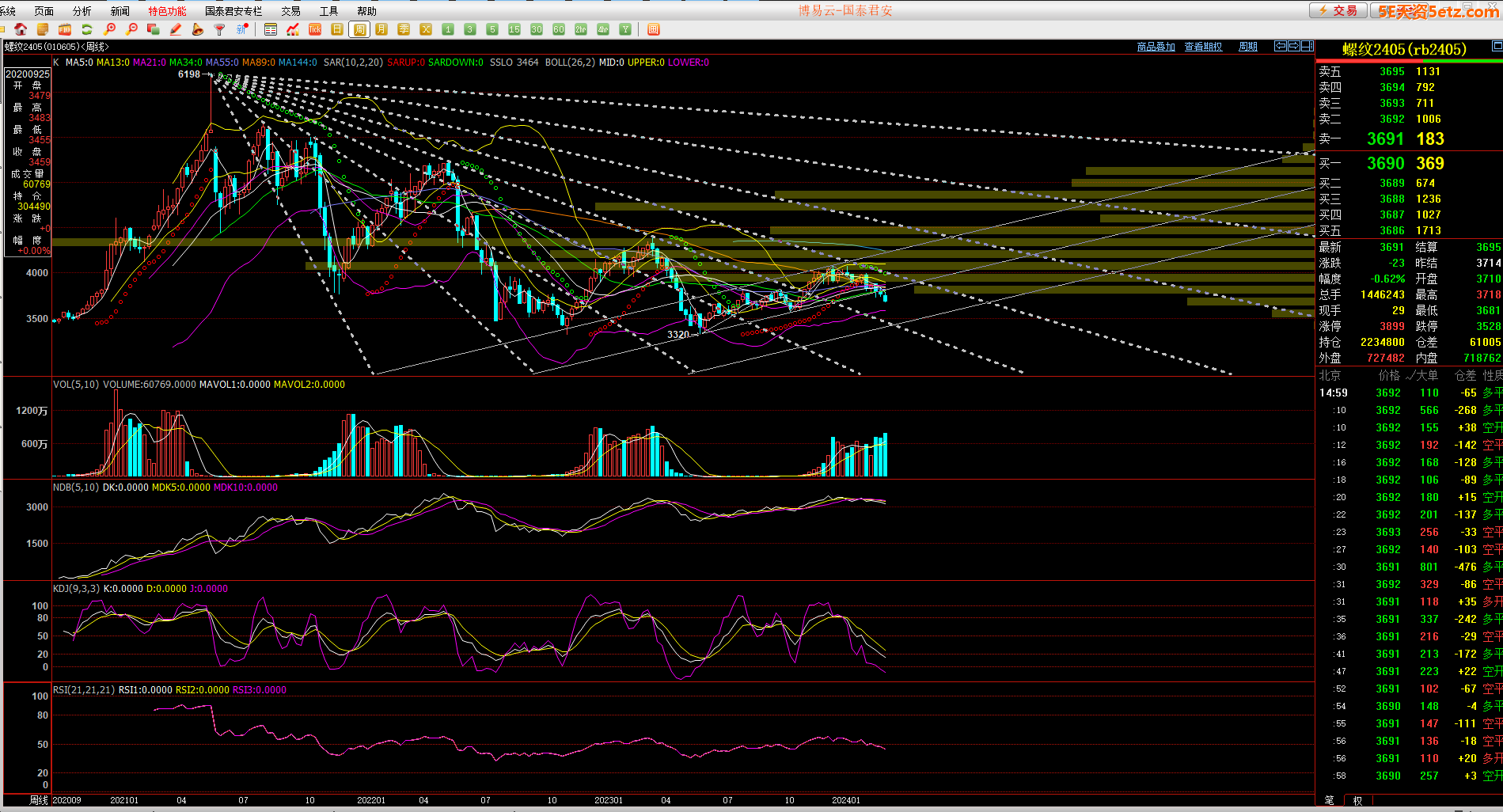Viewport: 1503px width, 812px height.
Task: Open the 特色功能 menu
Action: pos(167,11)
